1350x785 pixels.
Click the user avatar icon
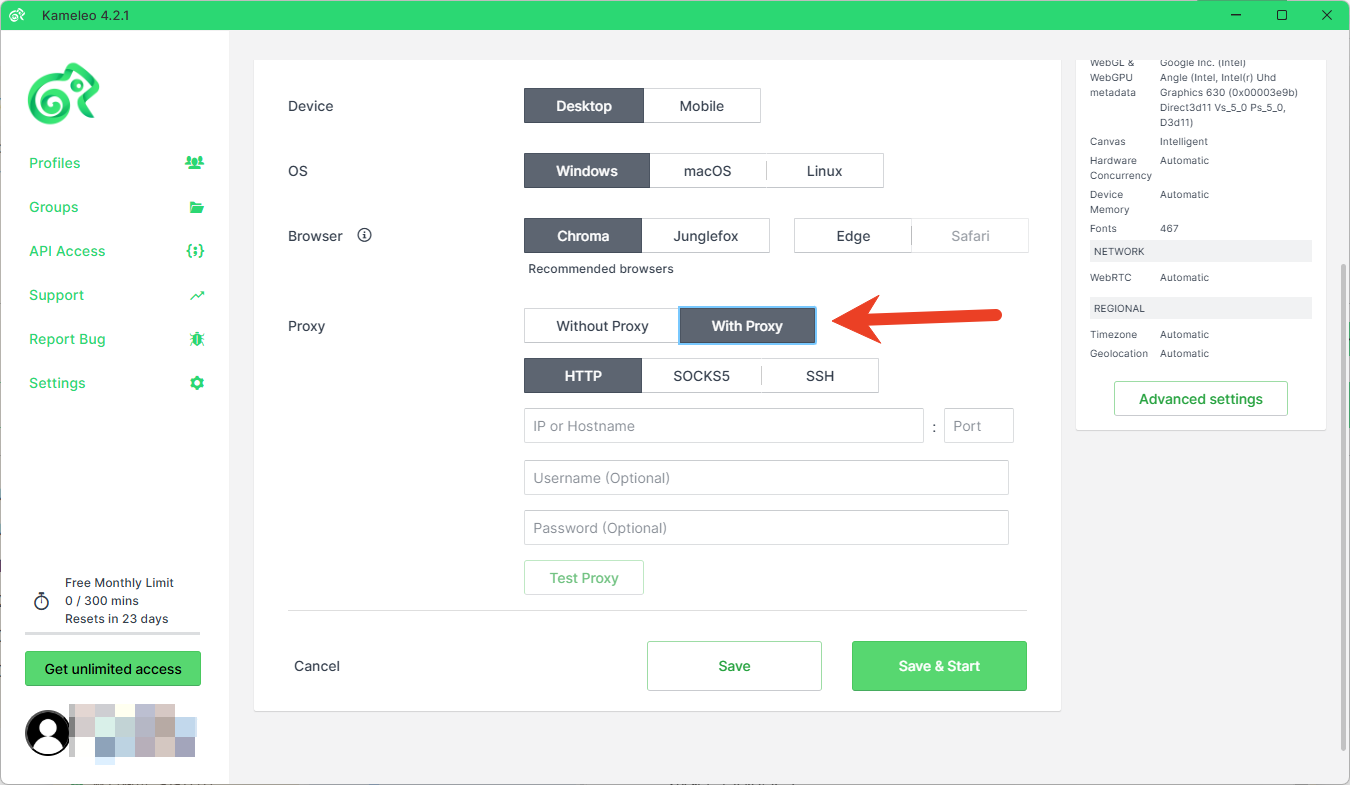(x=47, y=733)
